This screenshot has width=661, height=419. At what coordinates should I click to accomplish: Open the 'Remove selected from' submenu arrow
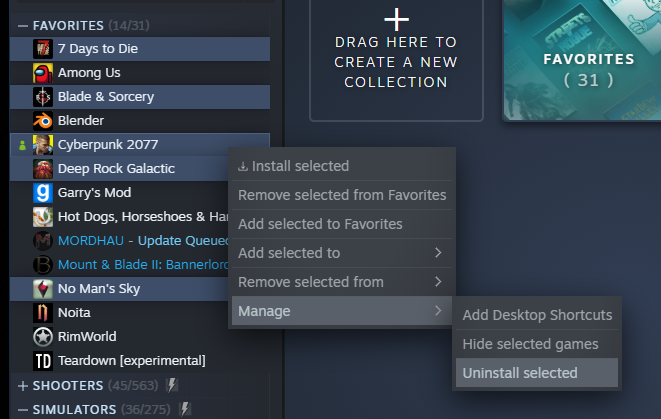click(x=438, y=282)
